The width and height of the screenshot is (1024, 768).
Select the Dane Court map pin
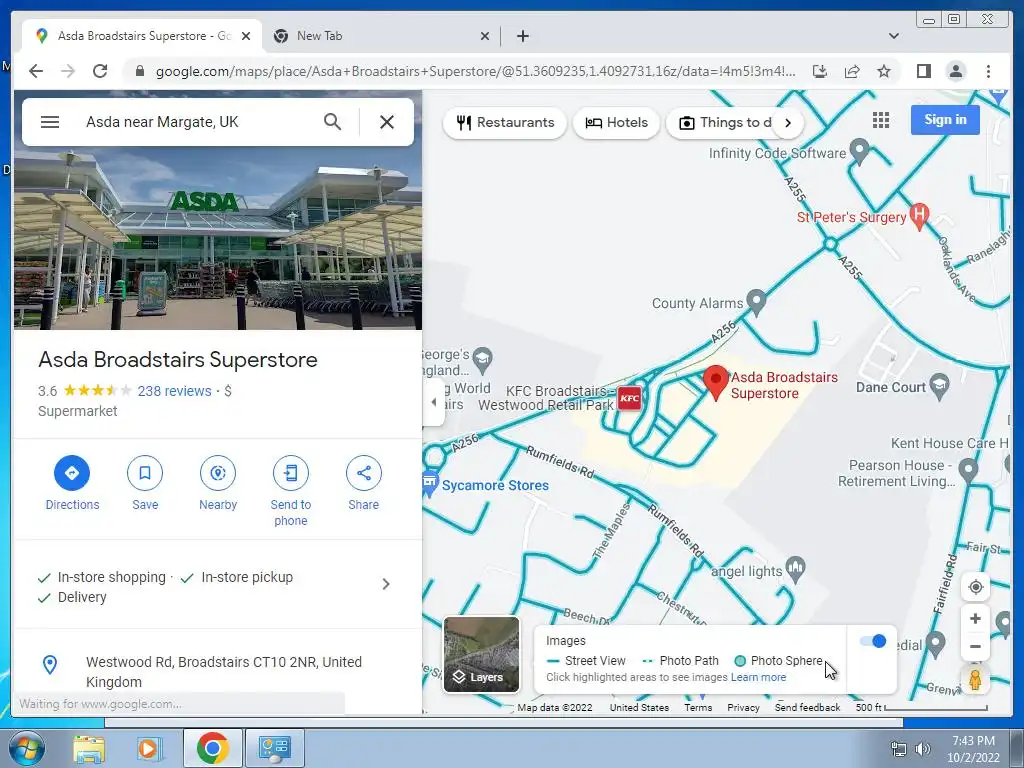pos(939,387)
